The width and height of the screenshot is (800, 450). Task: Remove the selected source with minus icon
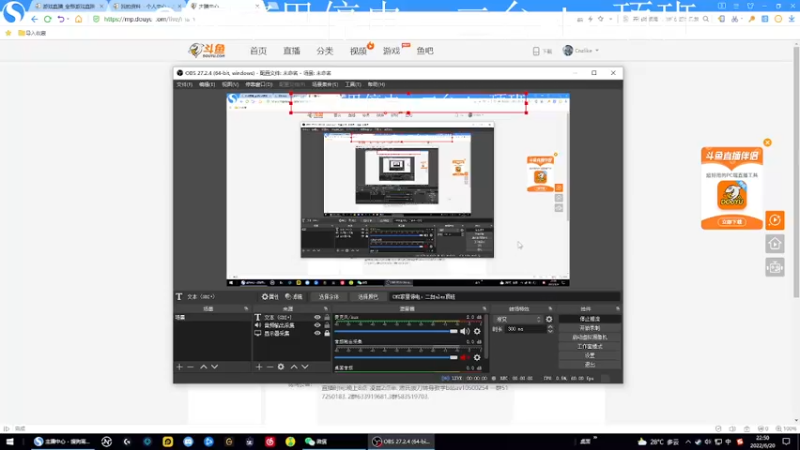click(270, 367)
